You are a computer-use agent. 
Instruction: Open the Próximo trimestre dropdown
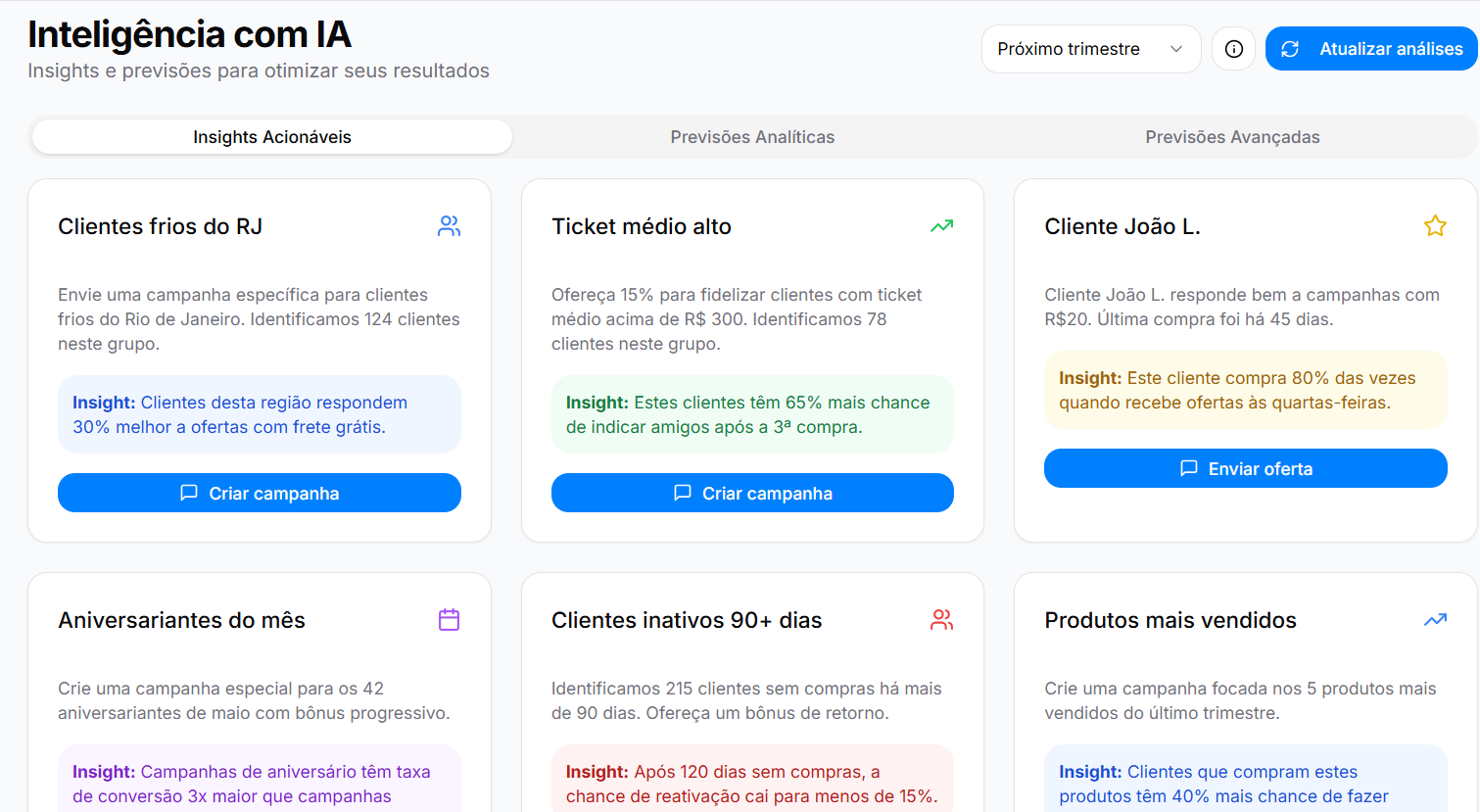coord(1090,48)
